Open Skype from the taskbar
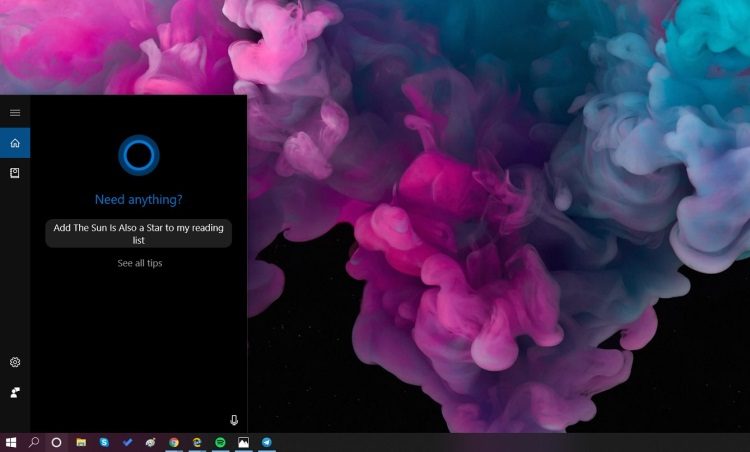The image size is (750, 452). click(104, 442)
